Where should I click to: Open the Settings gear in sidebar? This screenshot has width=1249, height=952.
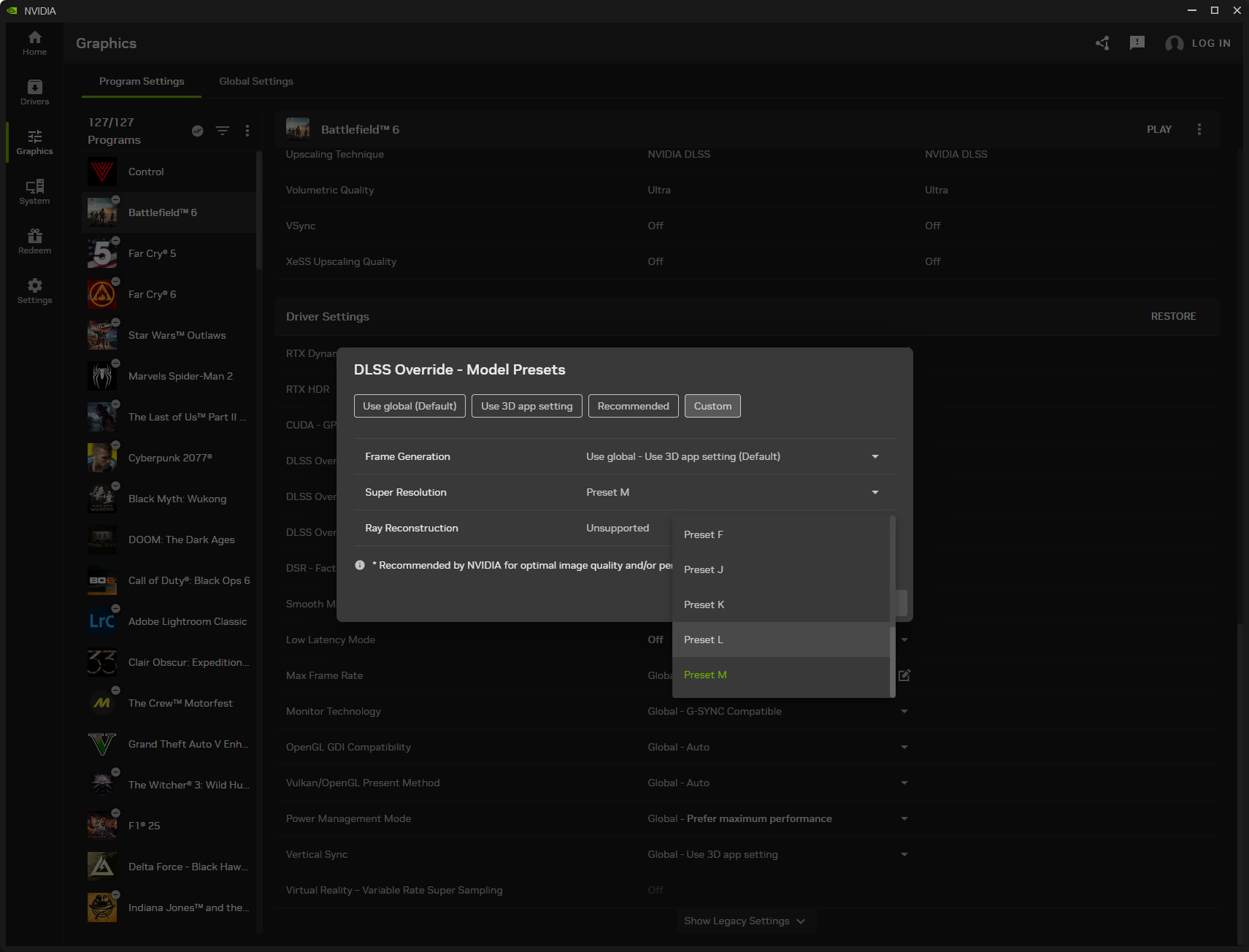coord(34,291)
